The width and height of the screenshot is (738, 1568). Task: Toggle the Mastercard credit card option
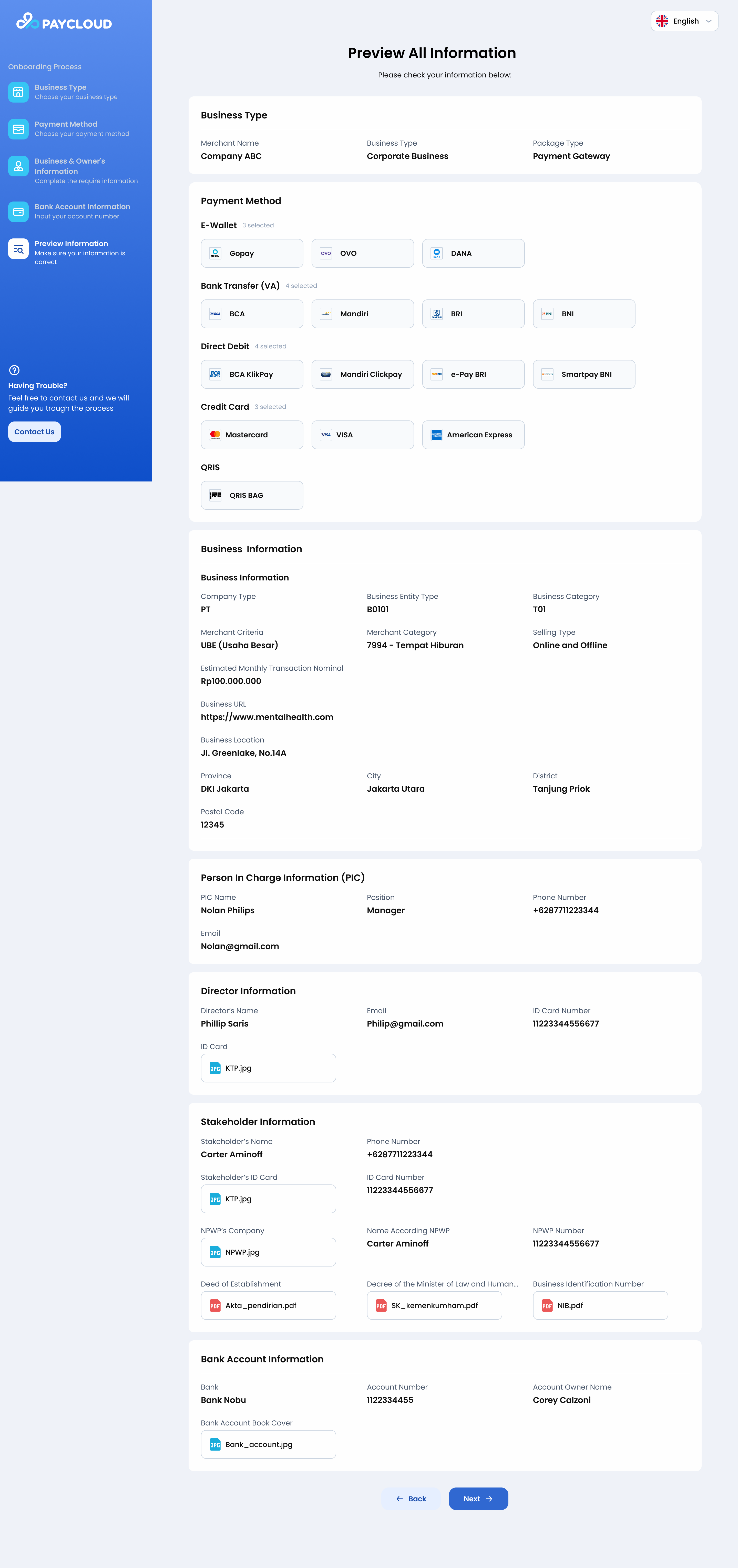(251, 435)
